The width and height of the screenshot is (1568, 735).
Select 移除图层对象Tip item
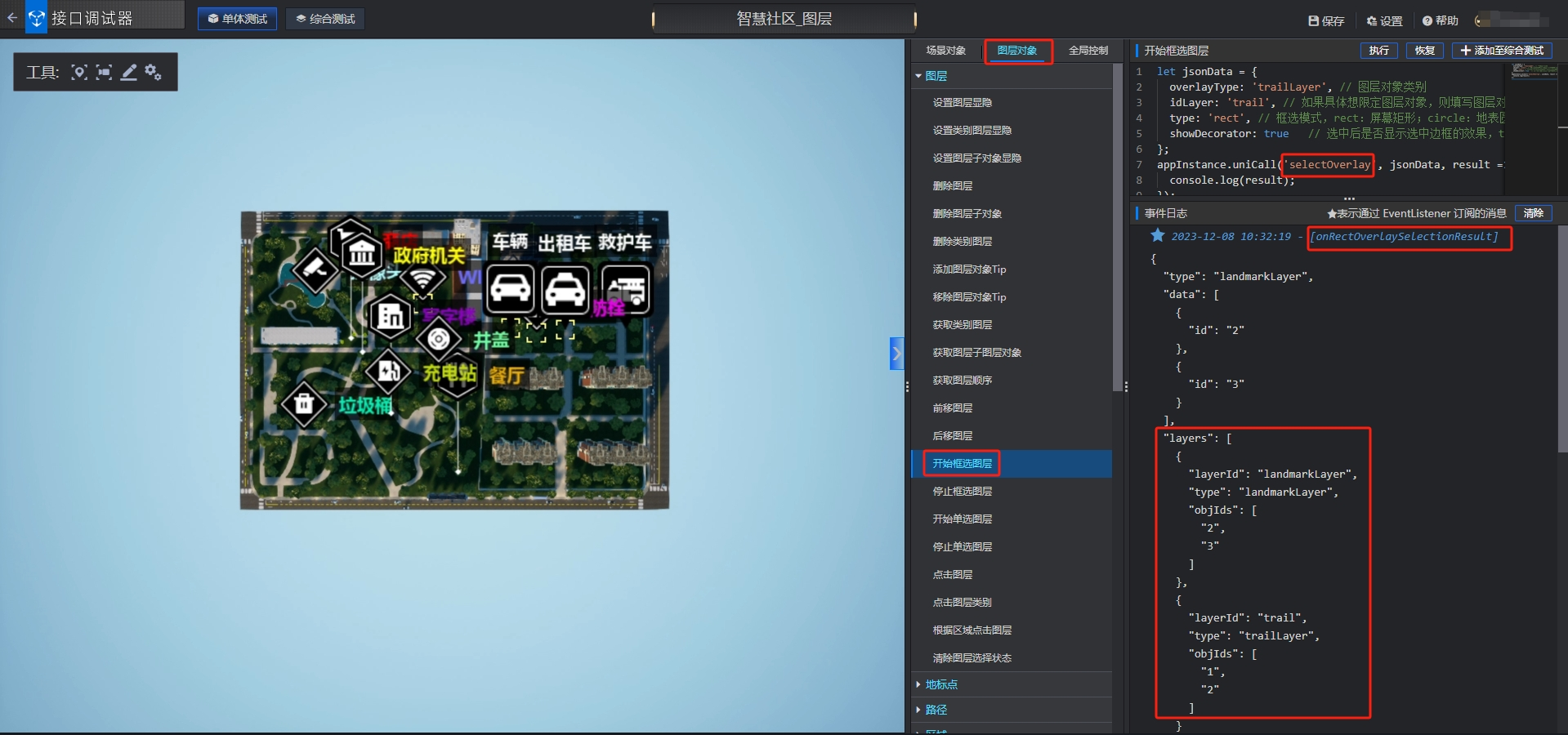pos(1012,297)
